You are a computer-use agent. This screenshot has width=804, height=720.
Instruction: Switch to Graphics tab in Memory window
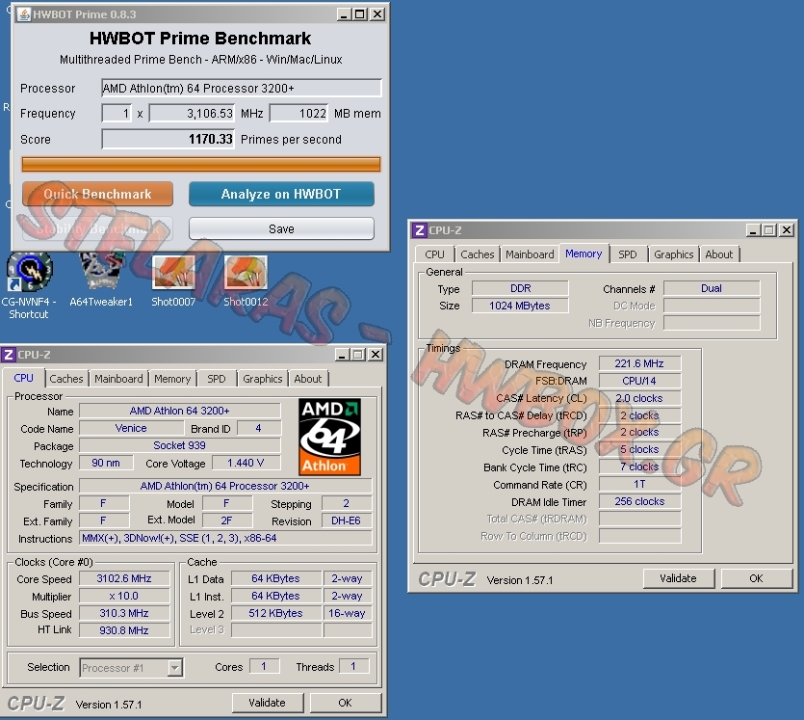coord(674,254)
